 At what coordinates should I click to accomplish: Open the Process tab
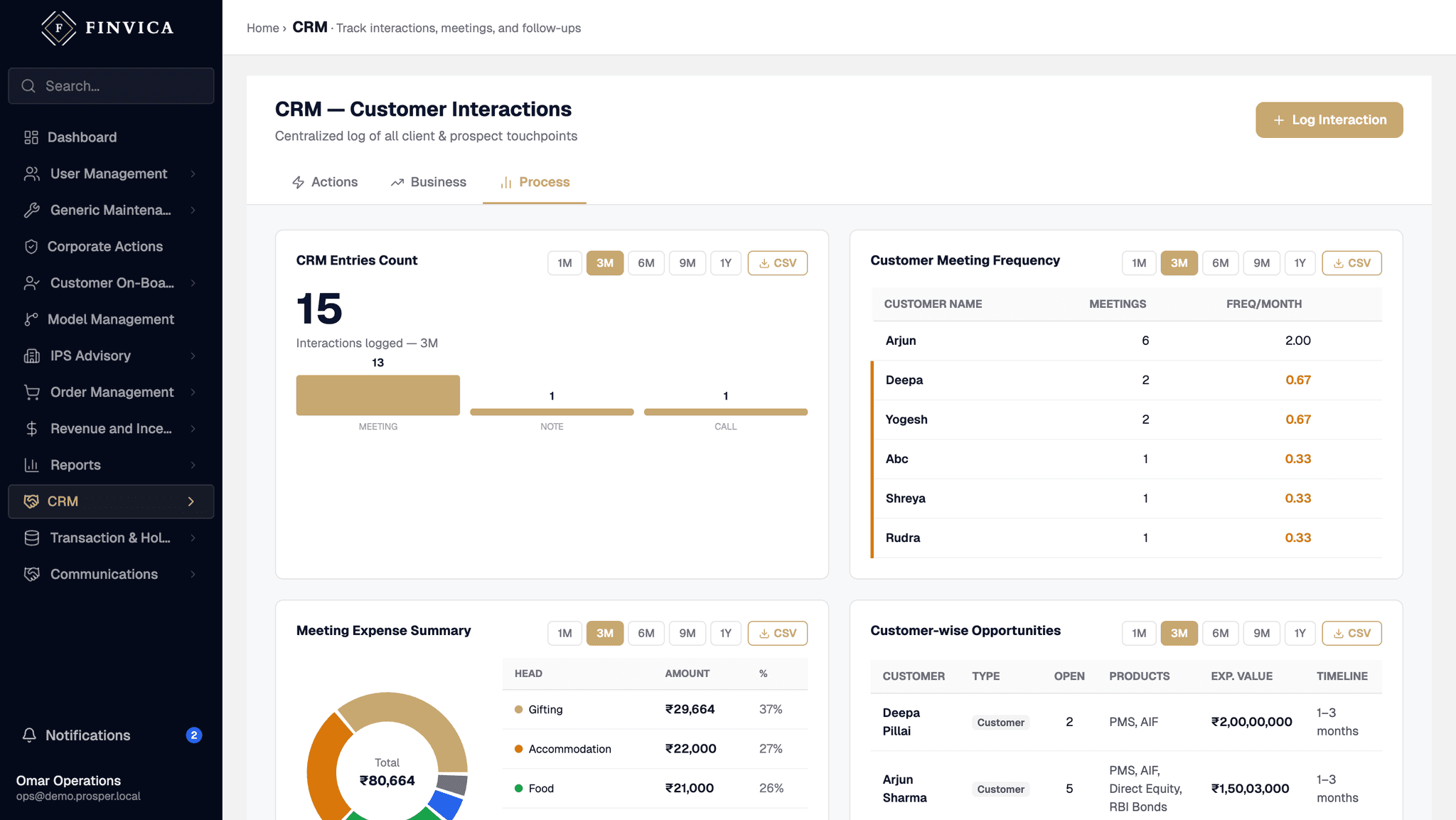535,183
